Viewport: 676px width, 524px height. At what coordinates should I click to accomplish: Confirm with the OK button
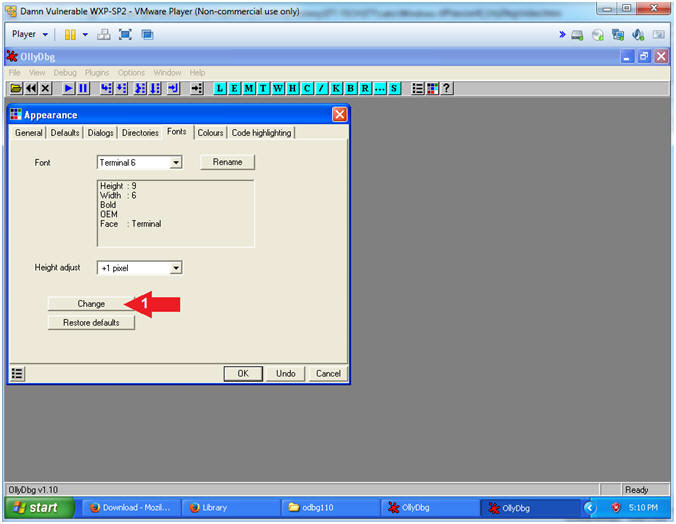243,373
